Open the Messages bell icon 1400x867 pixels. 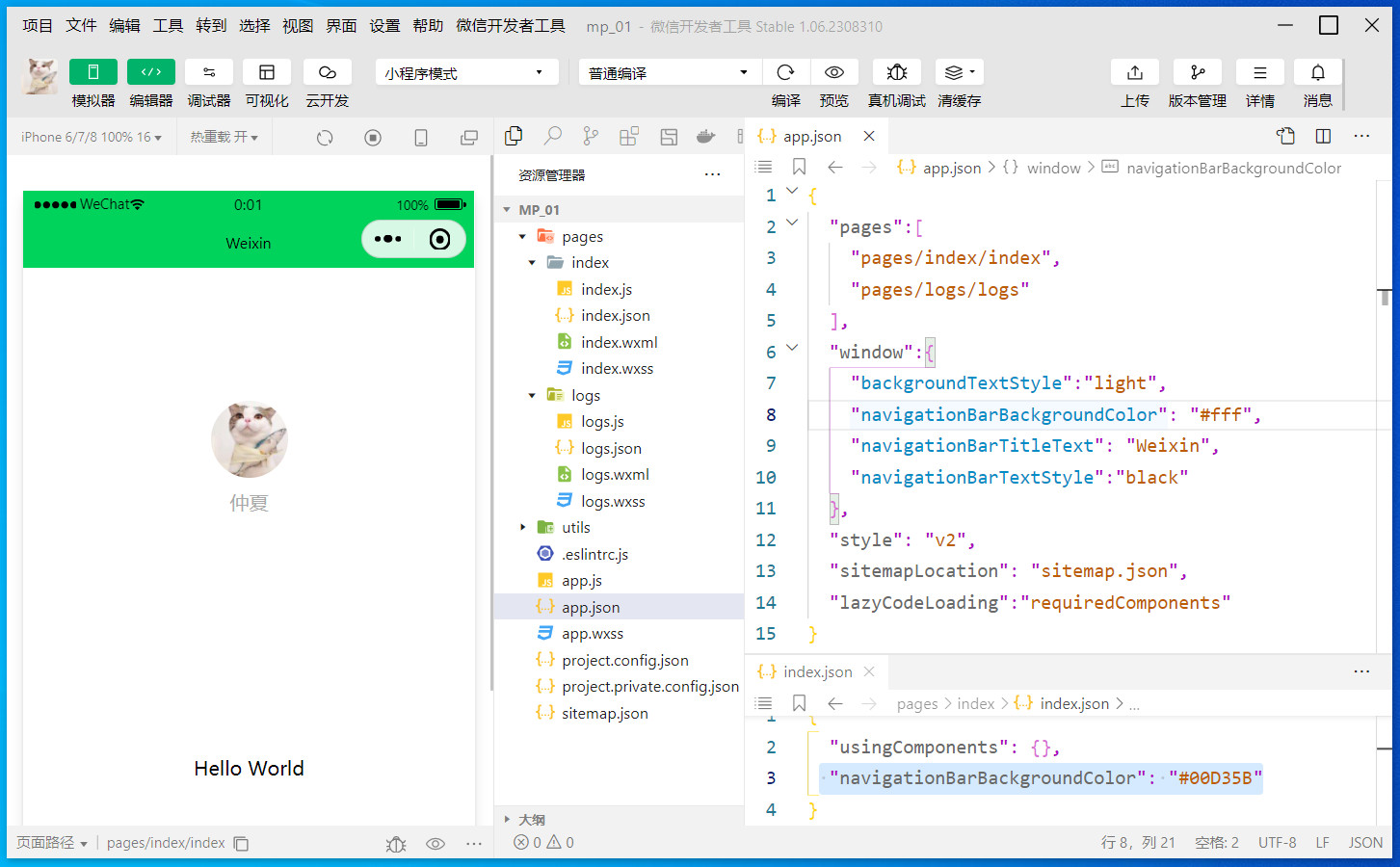tap(1318, 72)
